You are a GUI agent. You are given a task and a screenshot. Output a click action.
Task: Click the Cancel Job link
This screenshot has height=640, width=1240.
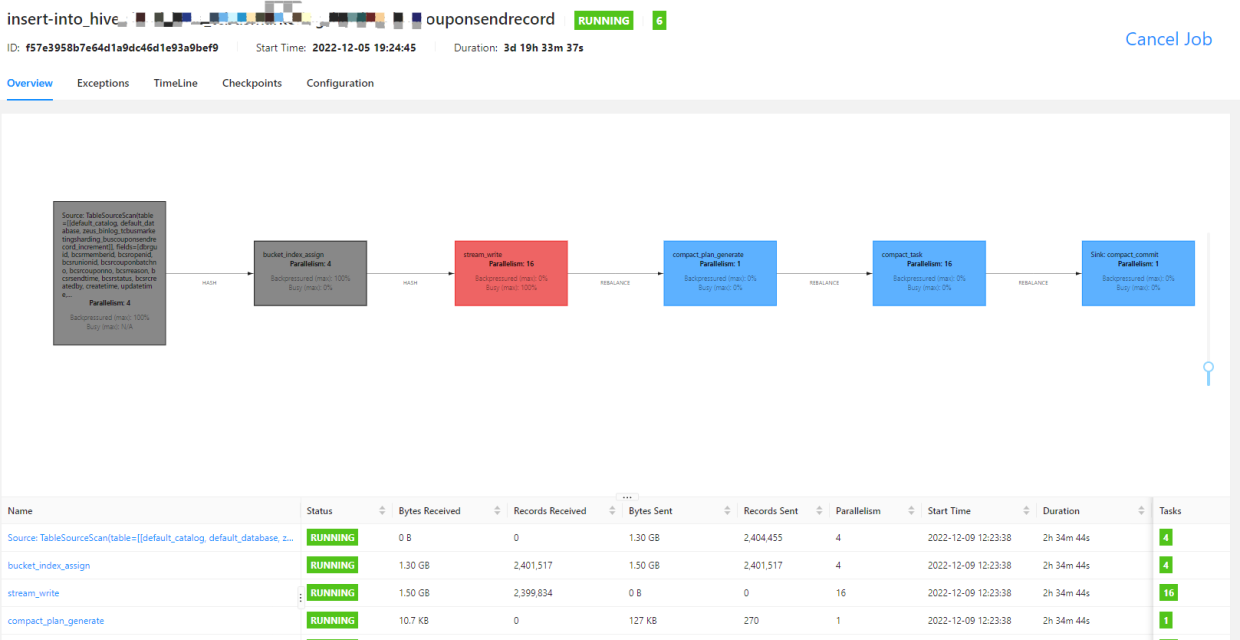click(1168, 39)
